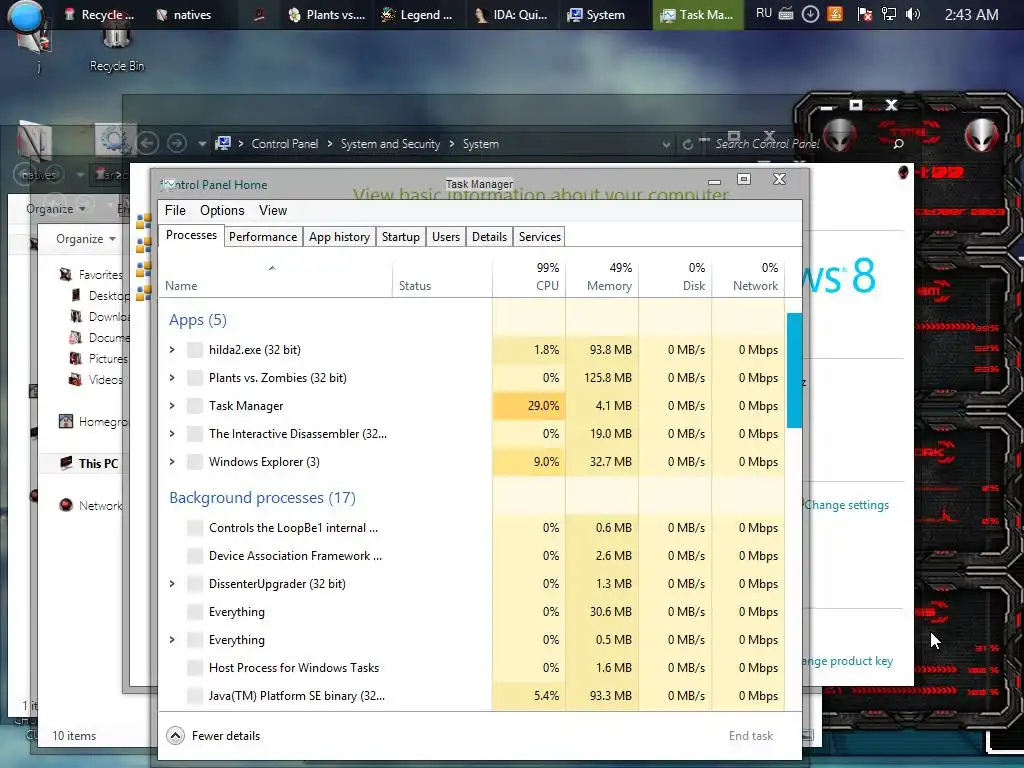Select Java(TM) Platform SE binary process
1024x768 pixels.
472,696
